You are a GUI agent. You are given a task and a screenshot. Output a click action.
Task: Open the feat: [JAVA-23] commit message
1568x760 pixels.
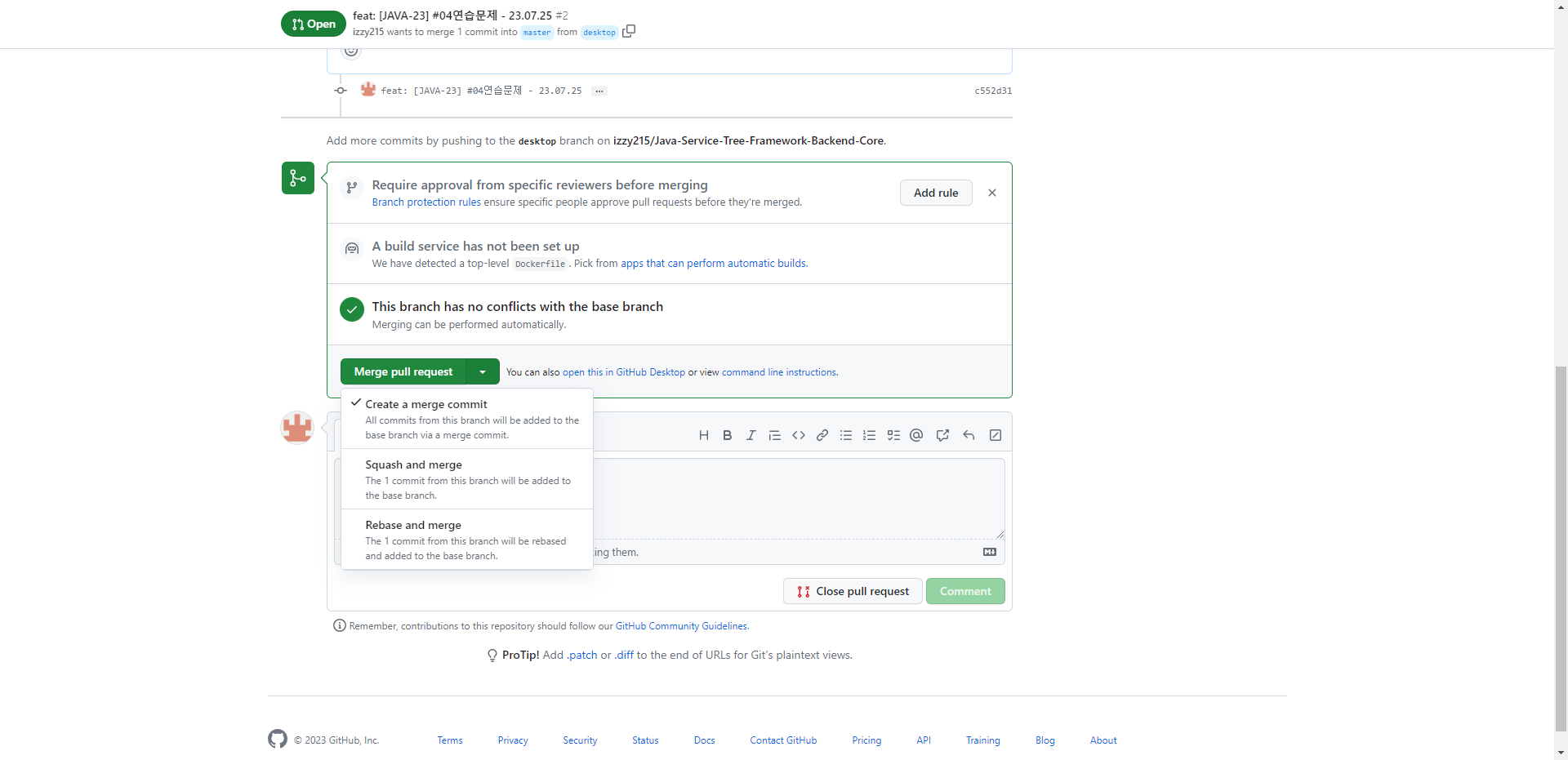pos(481,91)
